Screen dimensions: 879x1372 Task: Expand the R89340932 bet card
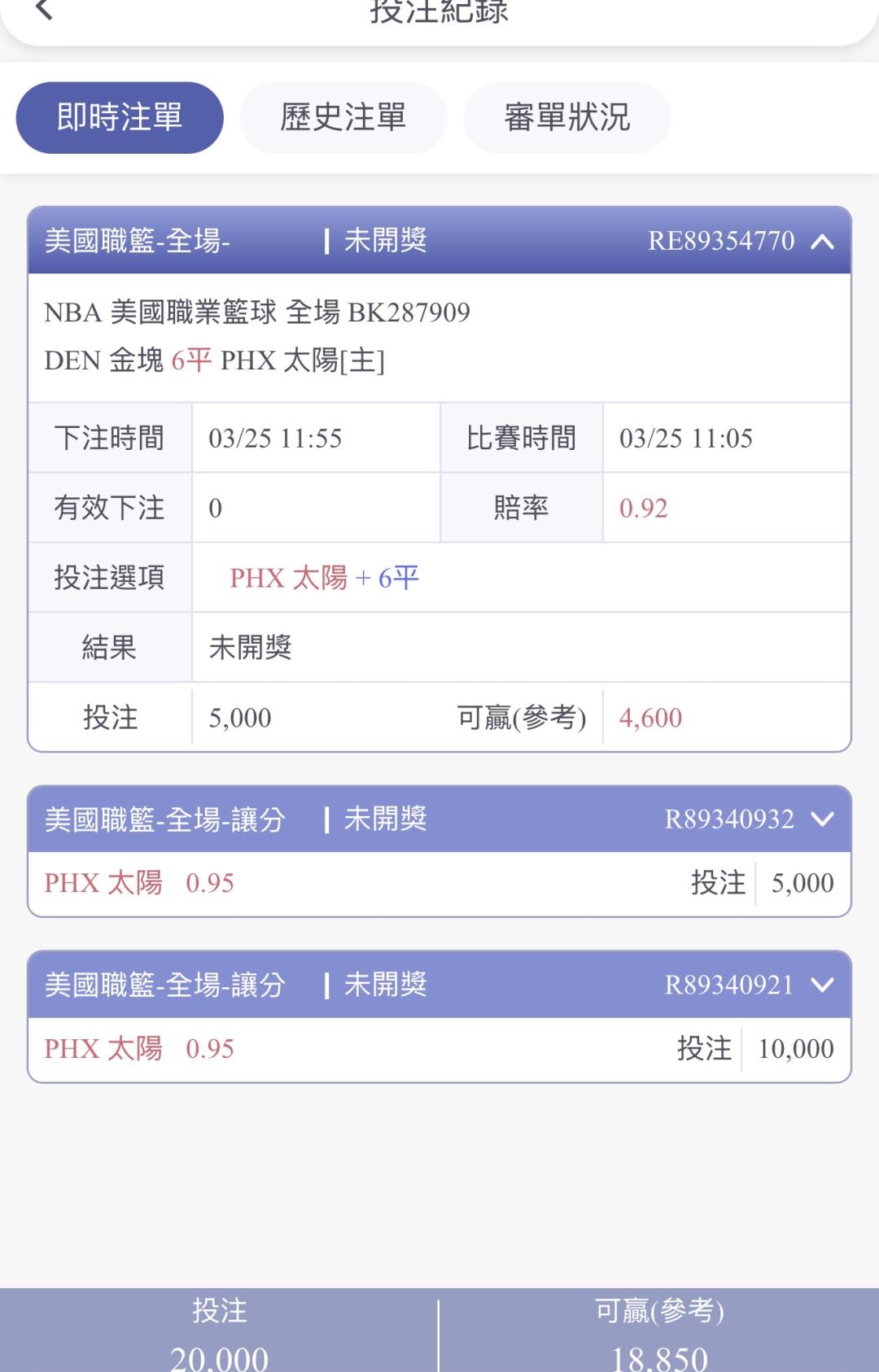point(823,819)
